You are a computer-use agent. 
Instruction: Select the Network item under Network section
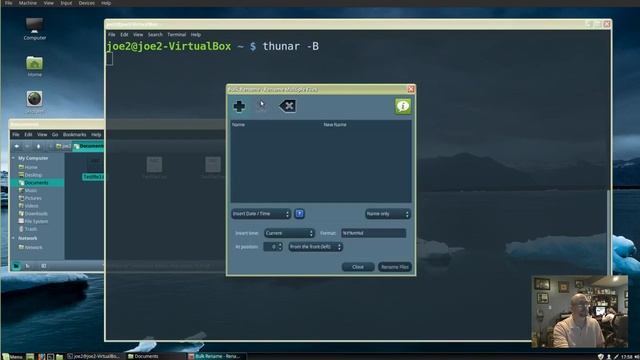[x=33, y=247]
